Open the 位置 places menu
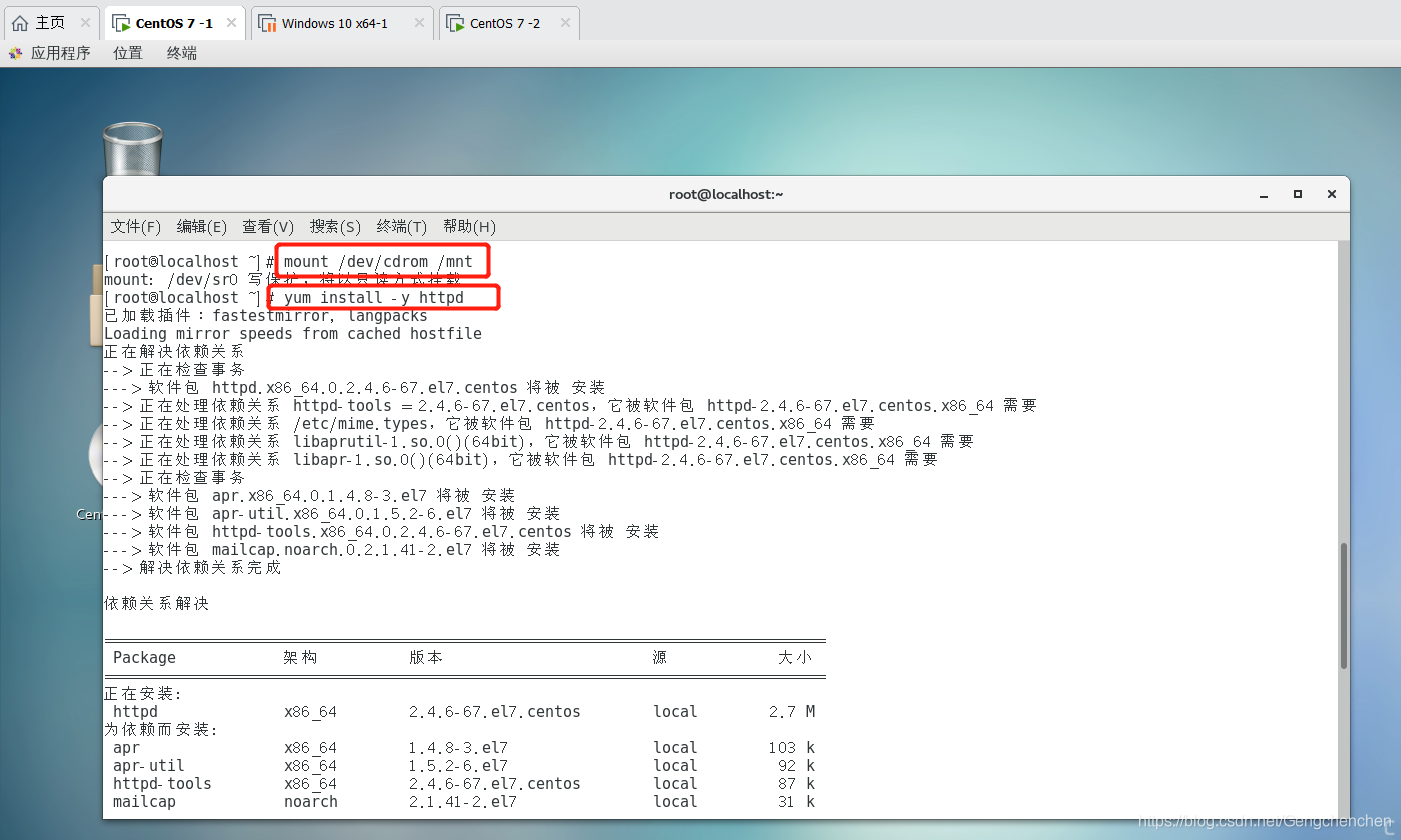 pos(128,53)
